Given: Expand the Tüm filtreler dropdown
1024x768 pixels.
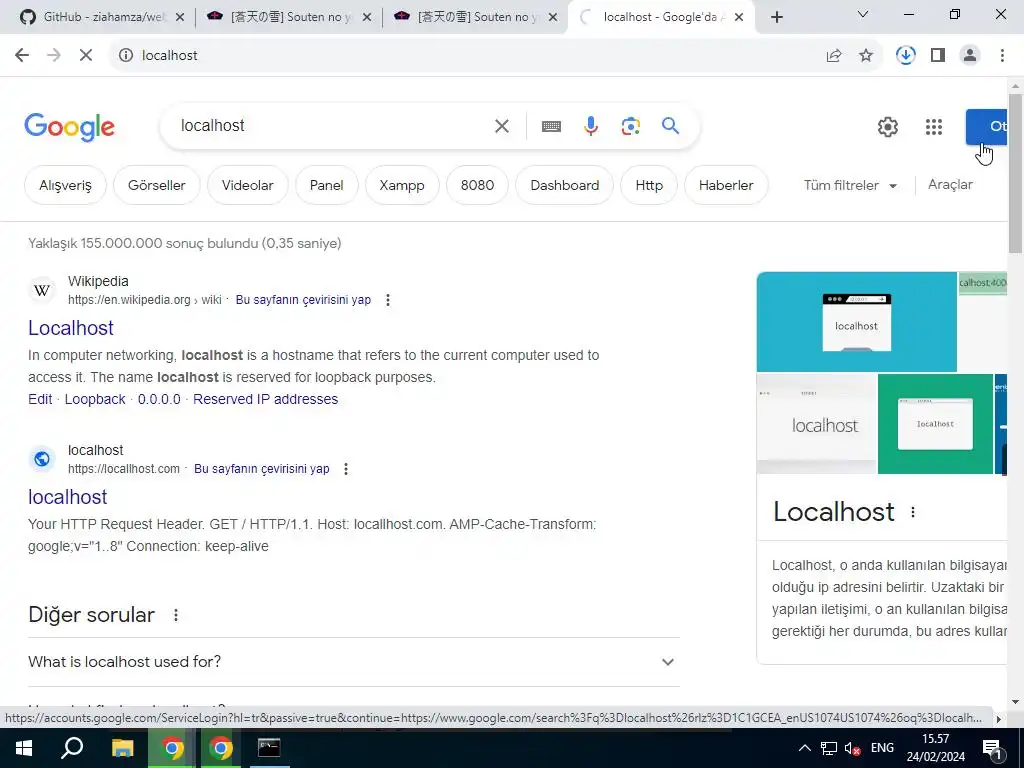Looking at the screenshot, I should click(x=850, y=185).
